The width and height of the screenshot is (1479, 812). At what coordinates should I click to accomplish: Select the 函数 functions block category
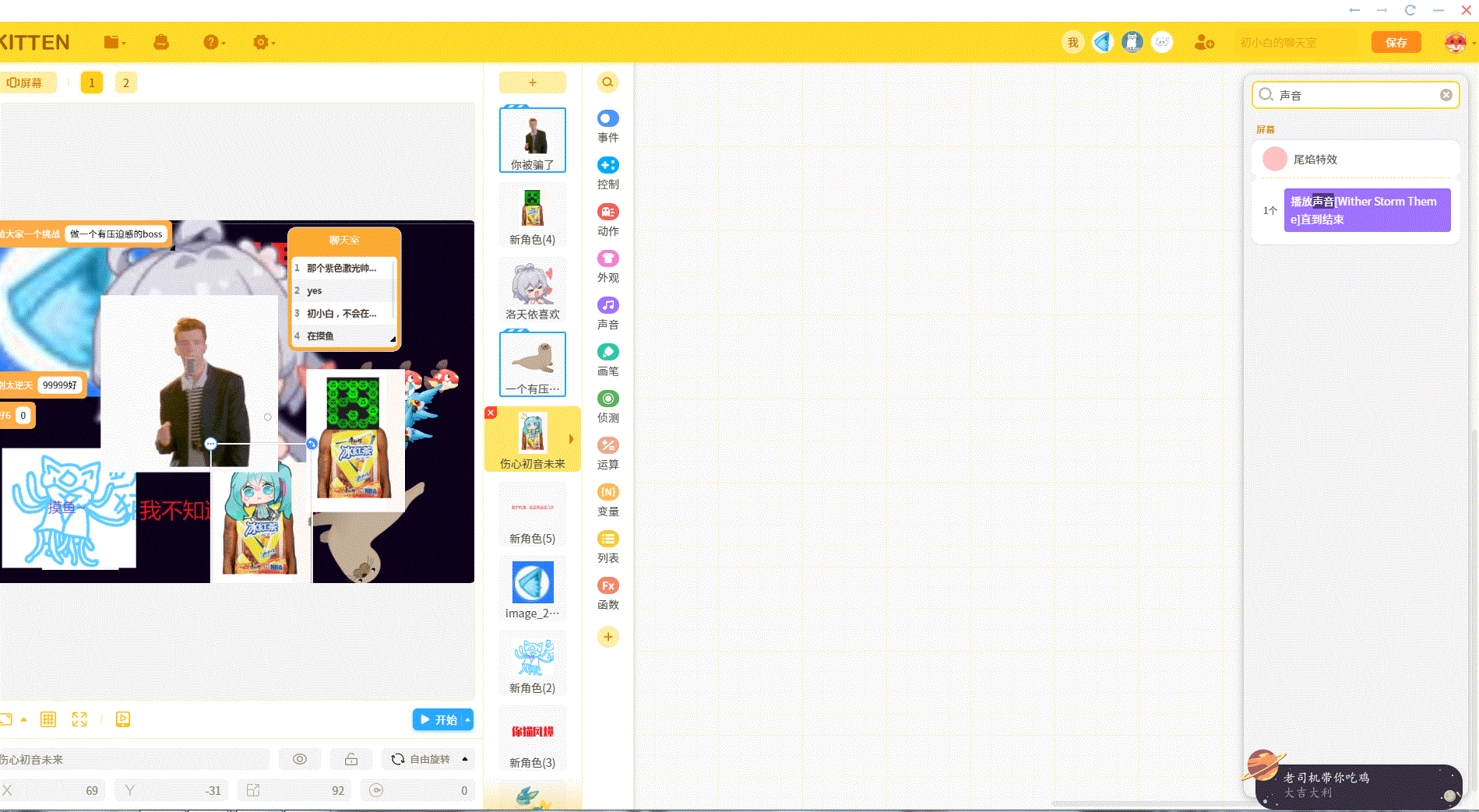608,593
